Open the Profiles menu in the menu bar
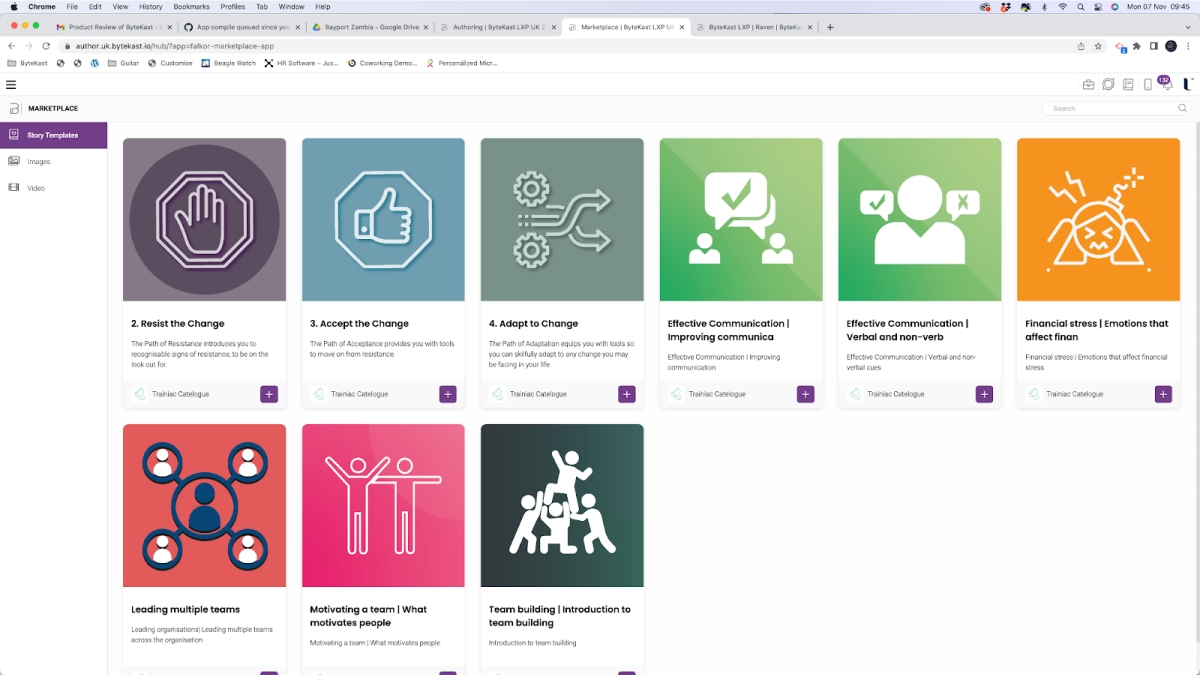The width and height of the screenshot is (1200, 675). coord(232,6)
